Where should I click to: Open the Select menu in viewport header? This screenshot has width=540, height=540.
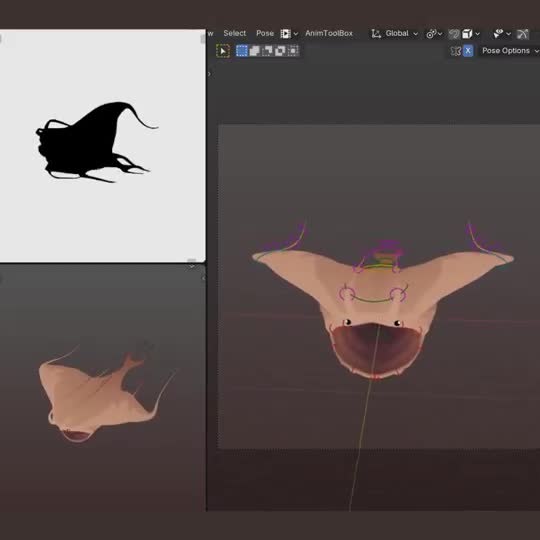(x=235, y=33)
